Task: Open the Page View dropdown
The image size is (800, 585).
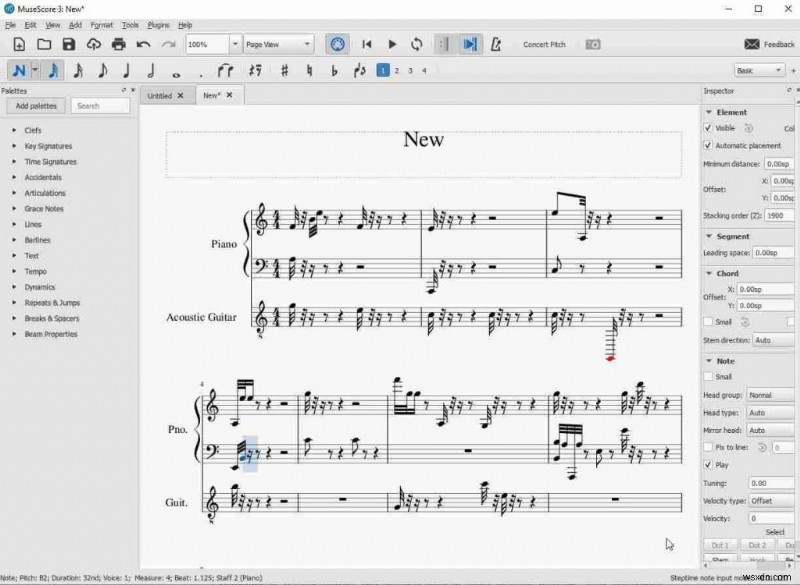Action: [278, 44]
